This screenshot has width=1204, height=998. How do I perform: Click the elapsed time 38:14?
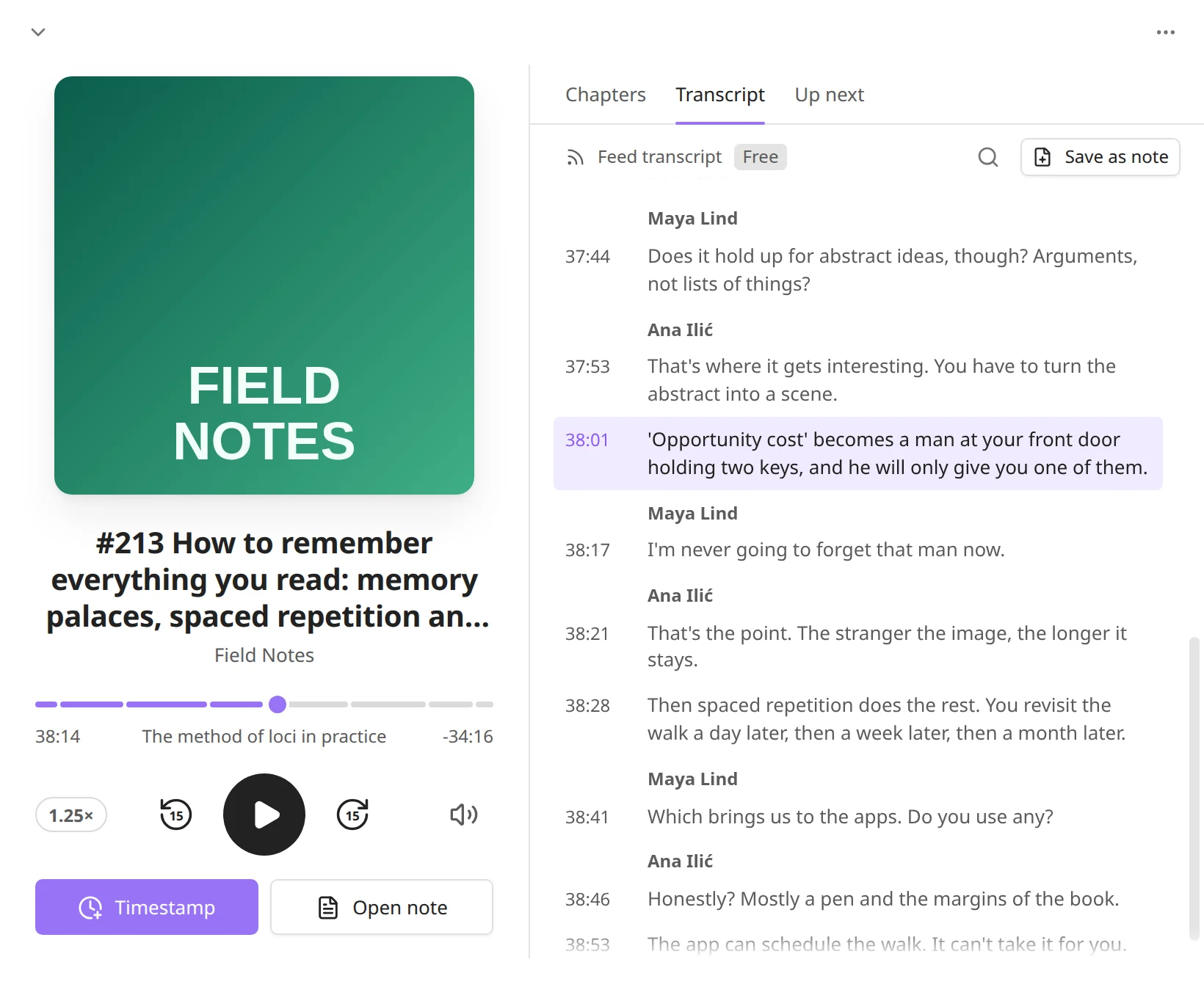57,737
